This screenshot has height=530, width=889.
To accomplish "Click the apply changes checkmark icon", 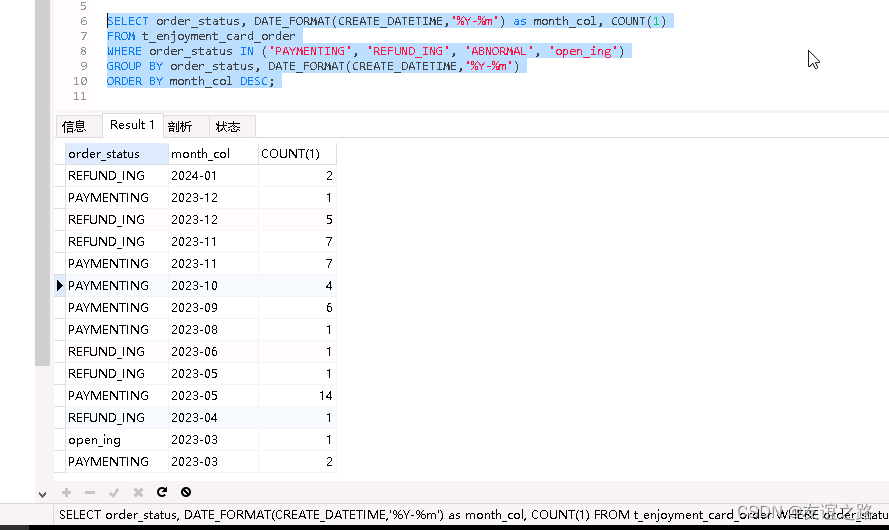I will (114, 492).
